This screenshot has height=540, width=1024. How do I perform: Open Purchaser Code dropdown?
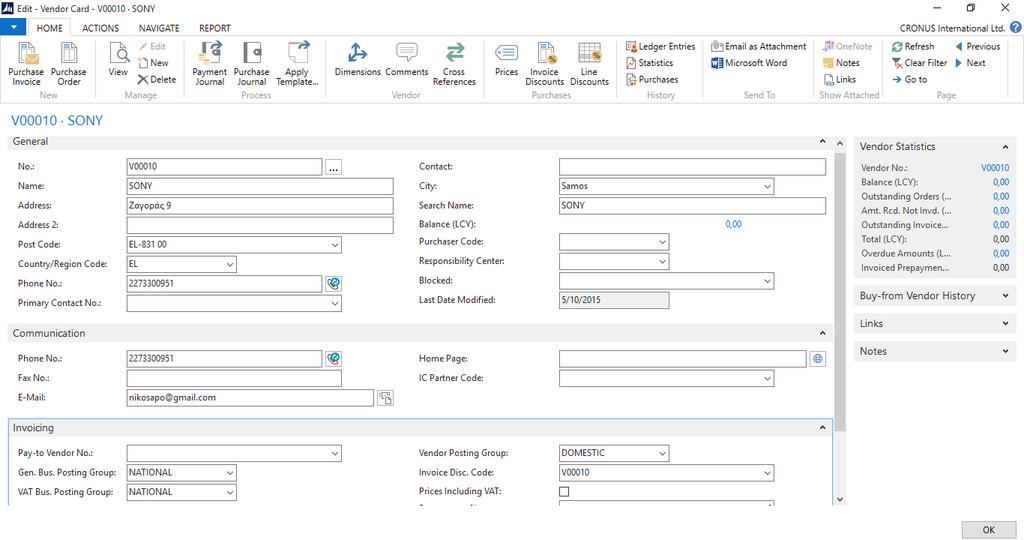click(662, 242)
